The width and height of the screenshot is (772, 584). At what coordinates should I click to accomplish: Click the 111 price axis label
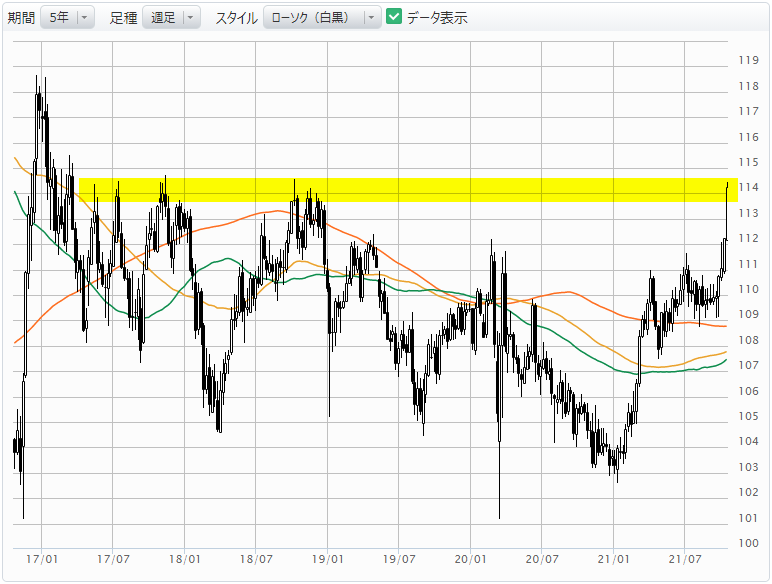tap(748, 264)
